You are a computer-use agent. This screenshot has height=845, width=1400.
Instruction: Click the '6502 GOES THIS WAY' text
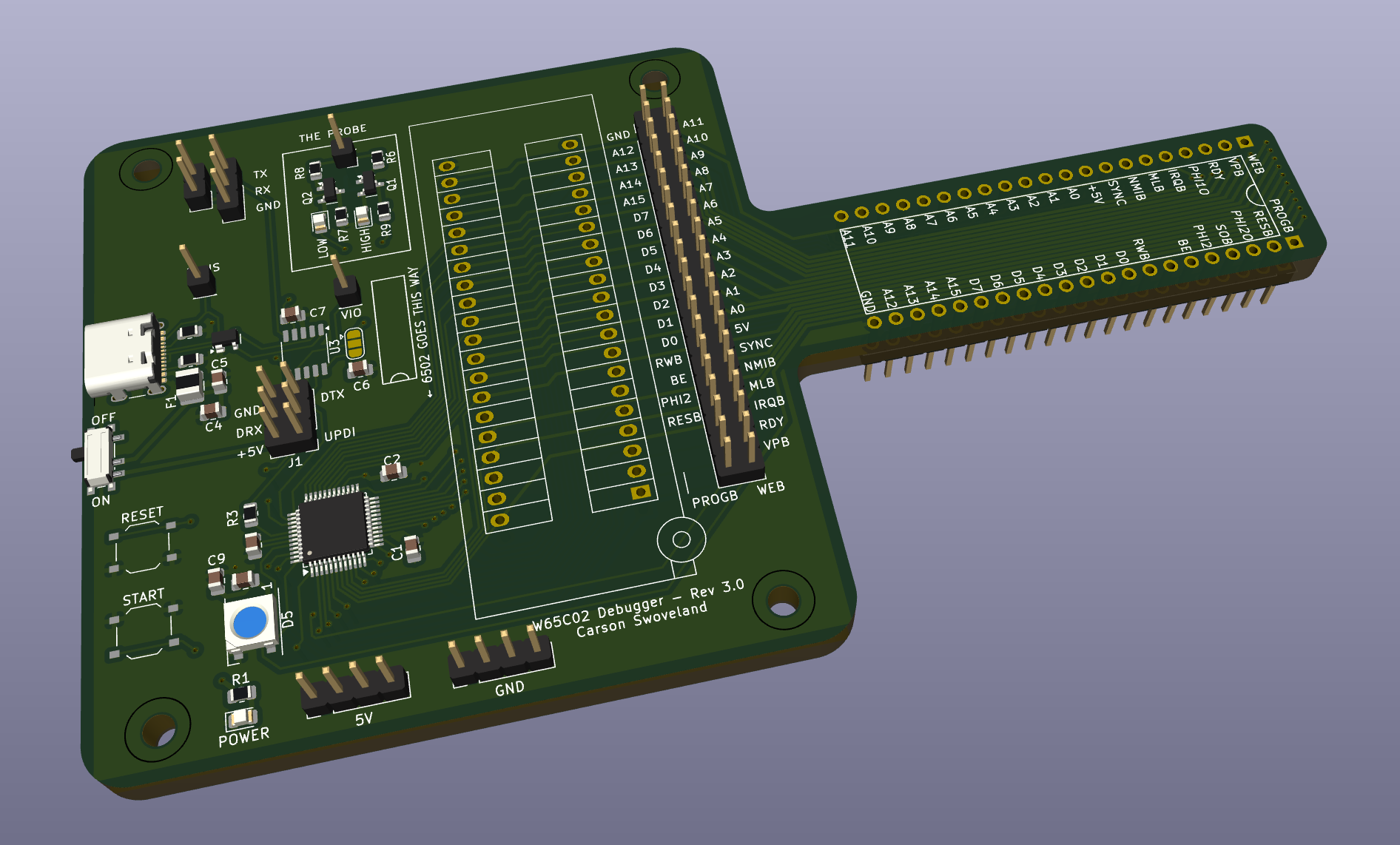[420, 326]
